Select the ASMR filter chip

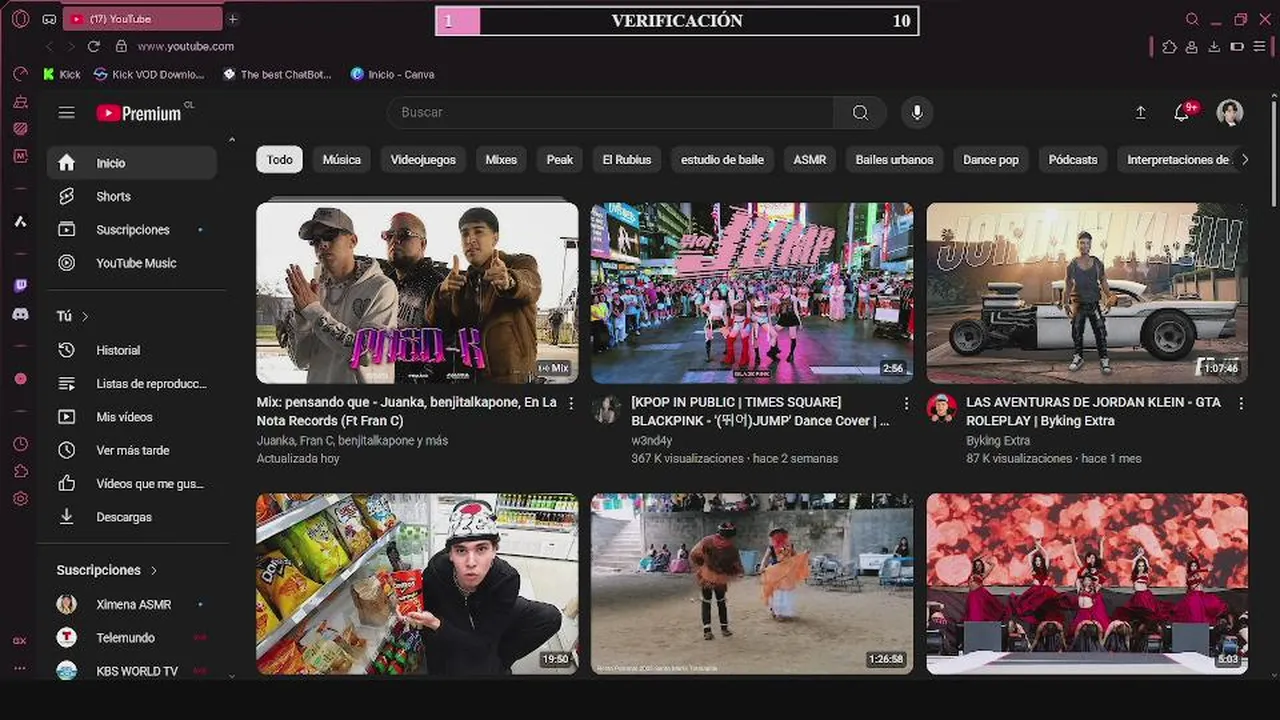coord(810,160)
